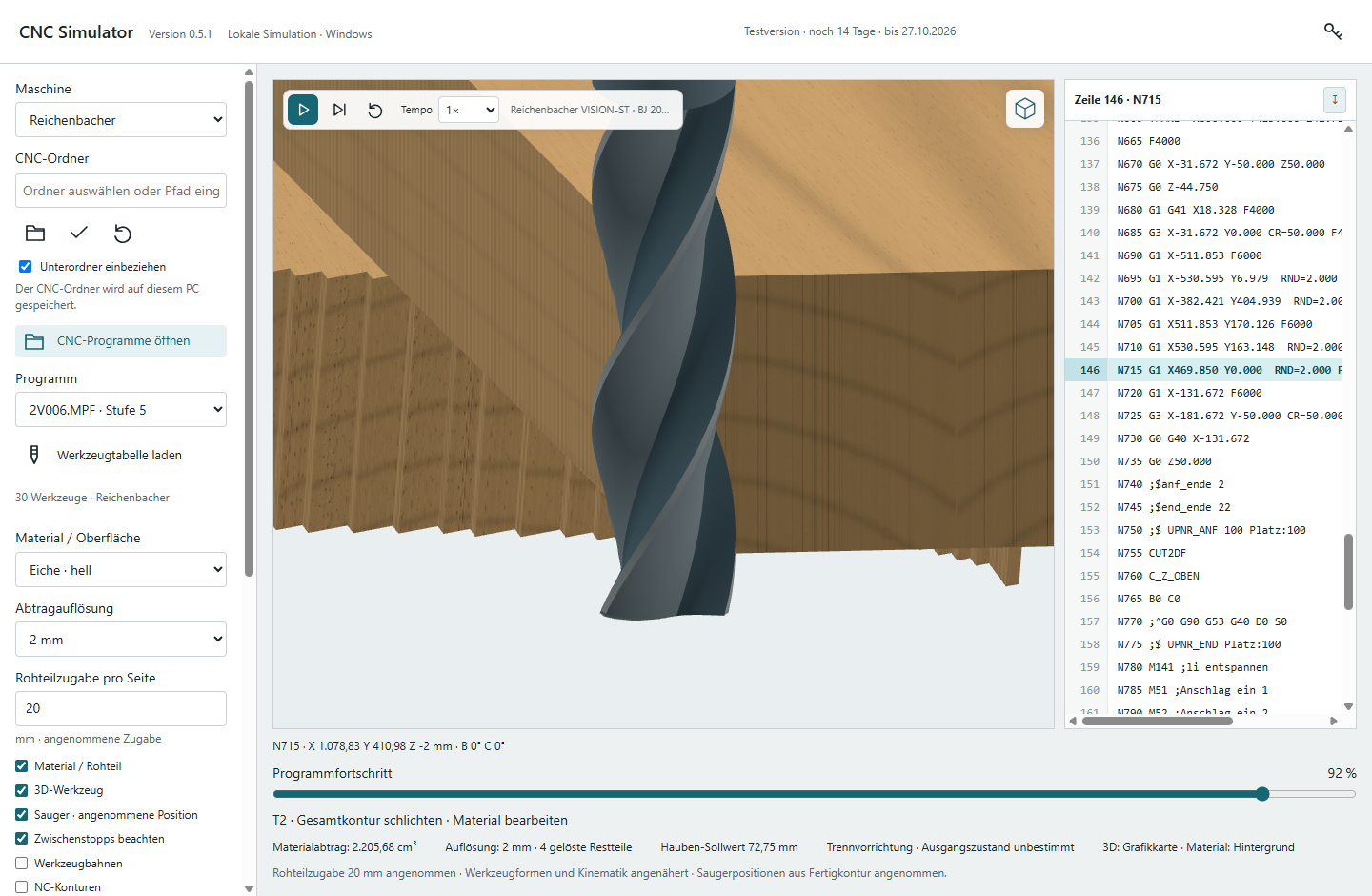Click the code panel horizontal scrollbar
Viewport: 1372px width, 896px height.
click(1157, 721)
